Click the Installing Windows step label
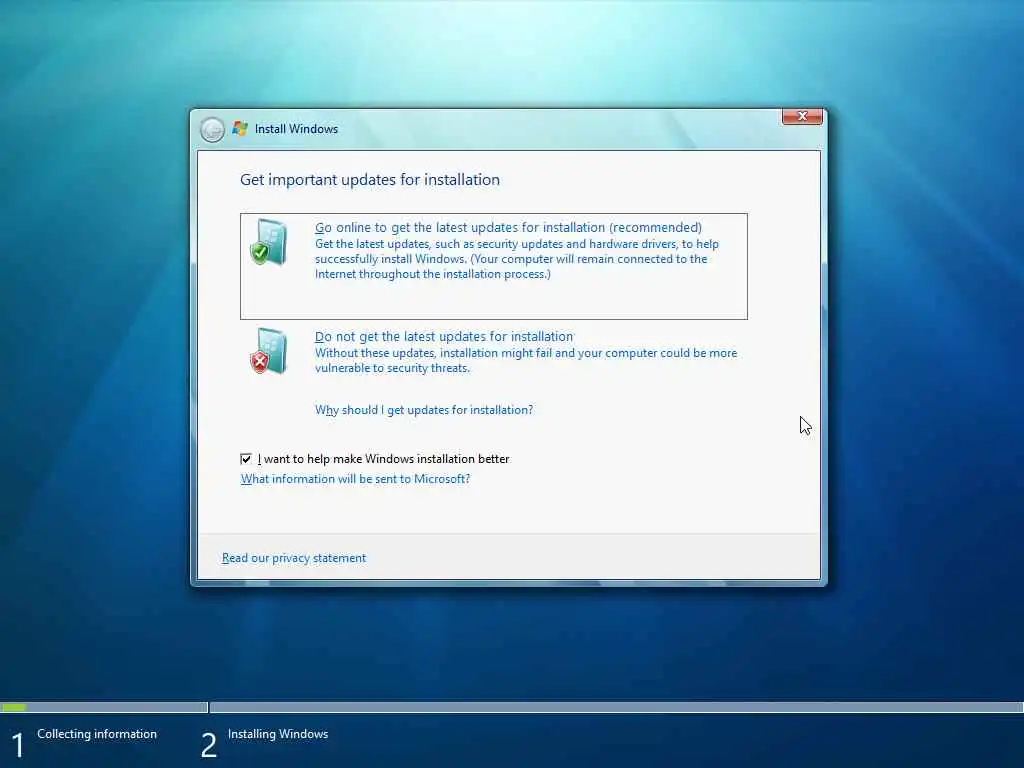The image size is (1024, 768). point(278,734)
